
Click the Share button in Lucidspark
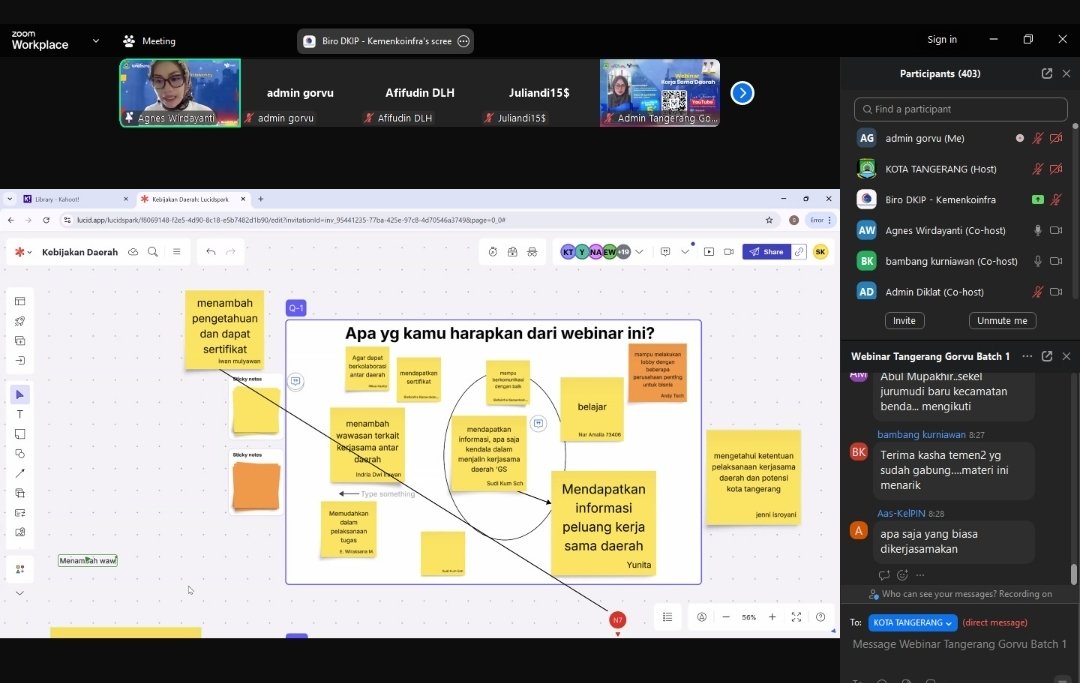tap(767, 252)
